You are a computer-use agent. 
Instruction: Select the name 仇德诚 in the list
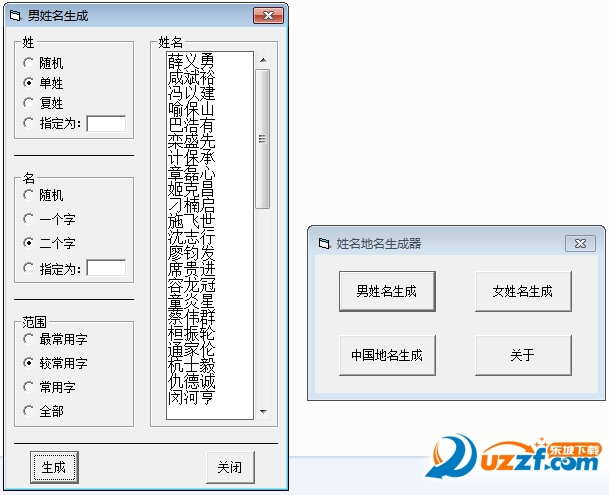pos(191,381)
